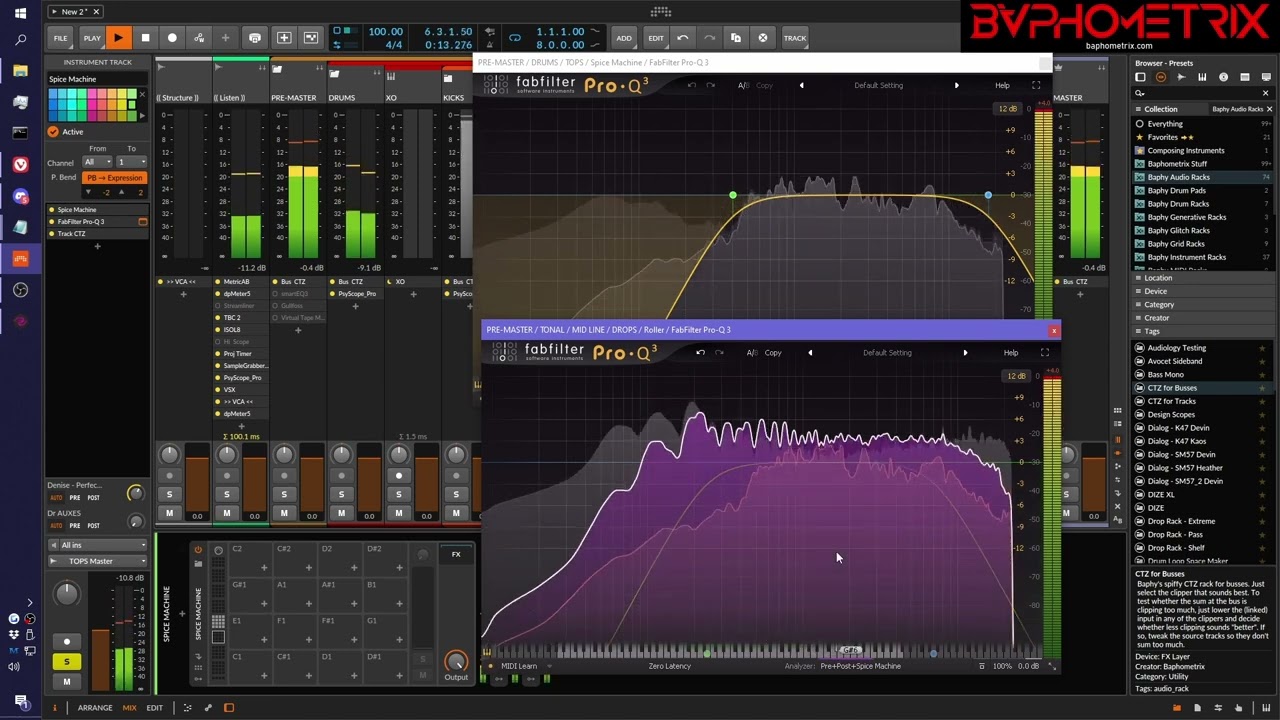Toggle the loop icon in transport
The image size is (1280, 720).
[515, 38]
